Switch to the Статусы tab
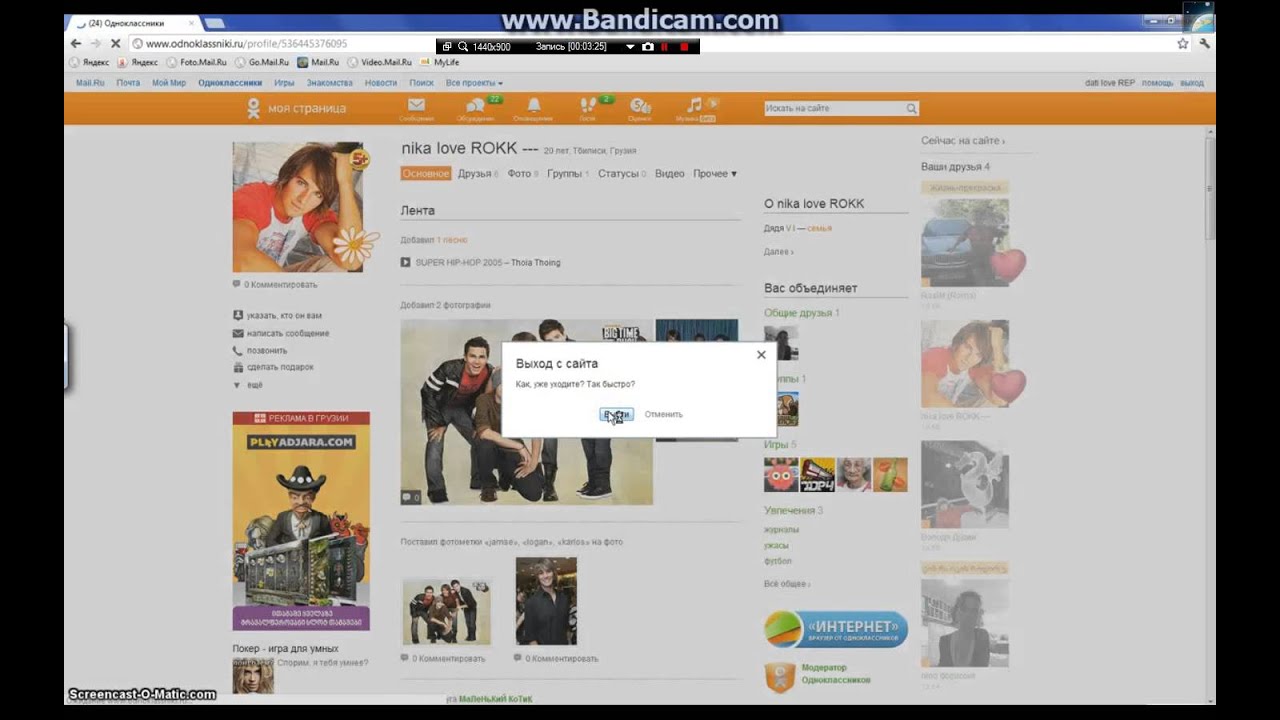Image resolution: width=1280 pixels, height=720 pixels. click(x=618, y=174)
